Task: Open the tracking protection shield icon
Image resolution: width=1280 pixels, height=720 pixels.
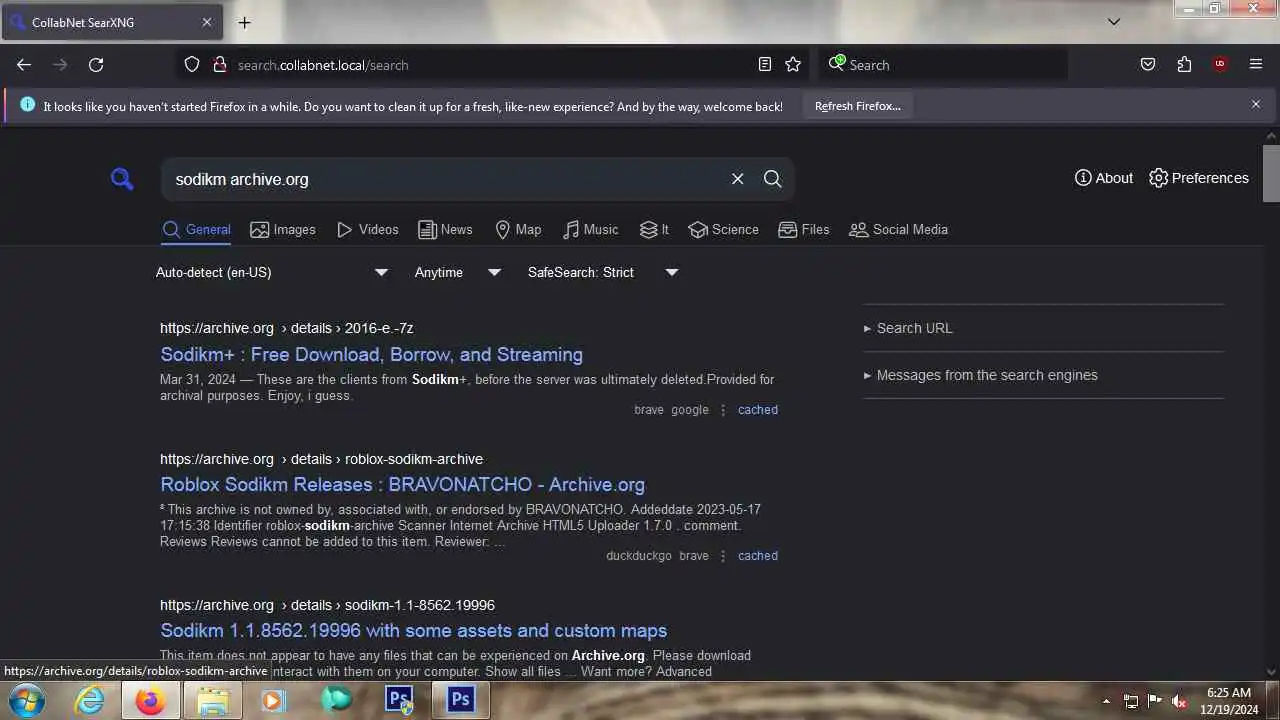Action: tap(192, 65)
